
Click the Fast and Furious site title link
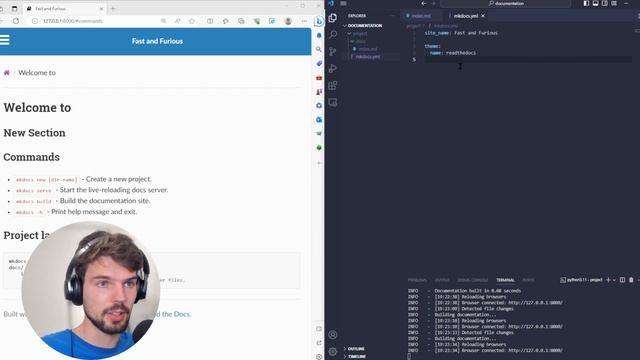(x=157, y=41)
